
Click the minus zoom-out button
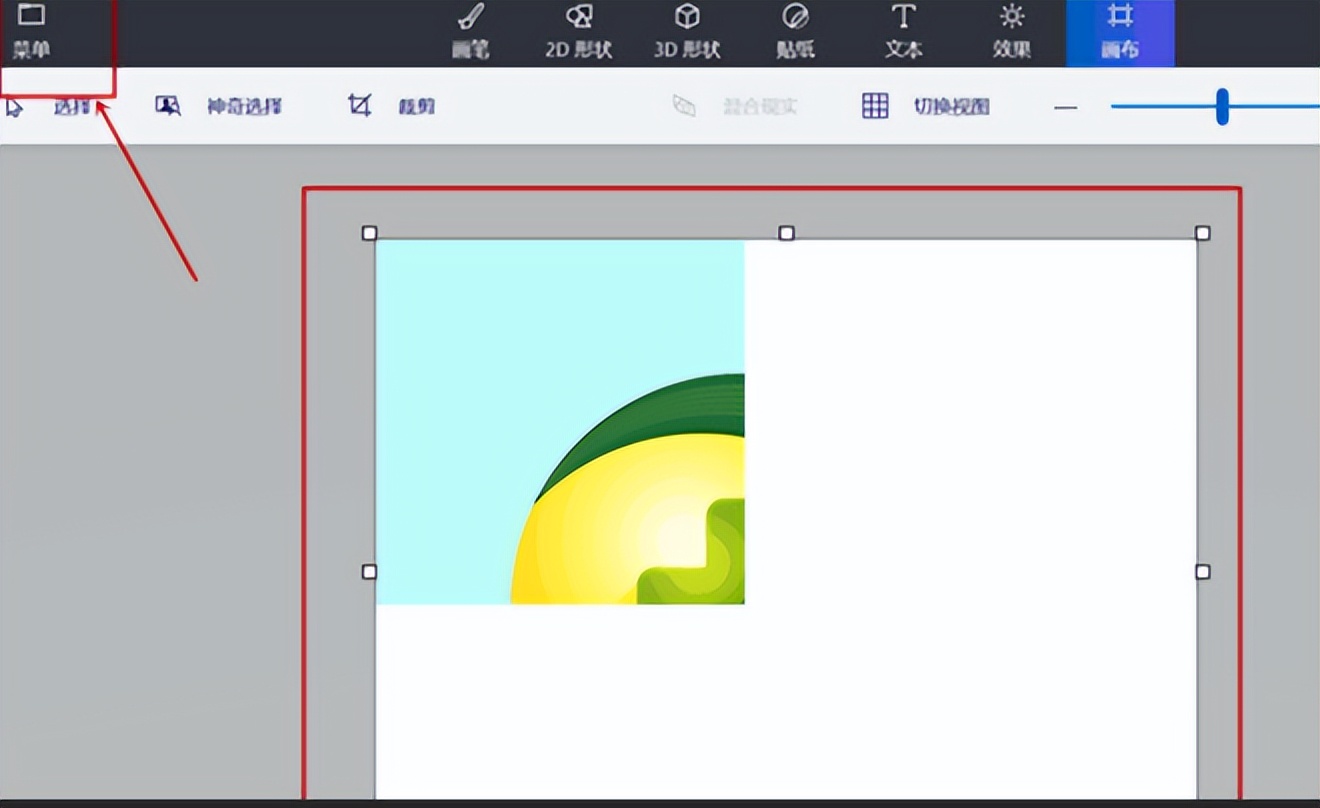coord(1066,107)
